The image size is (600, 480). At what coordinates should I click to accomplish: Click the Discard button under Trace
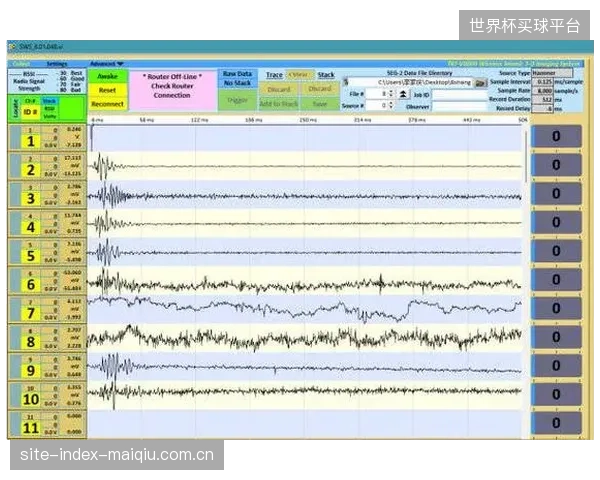click(279, 89)
